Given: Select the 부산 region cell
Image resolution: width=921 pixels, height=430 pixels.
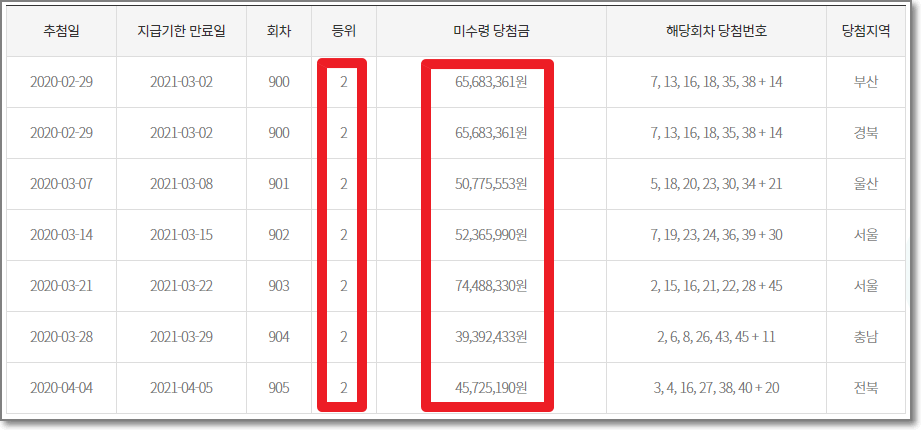Looking at the screenshot, I should point(866,82).
